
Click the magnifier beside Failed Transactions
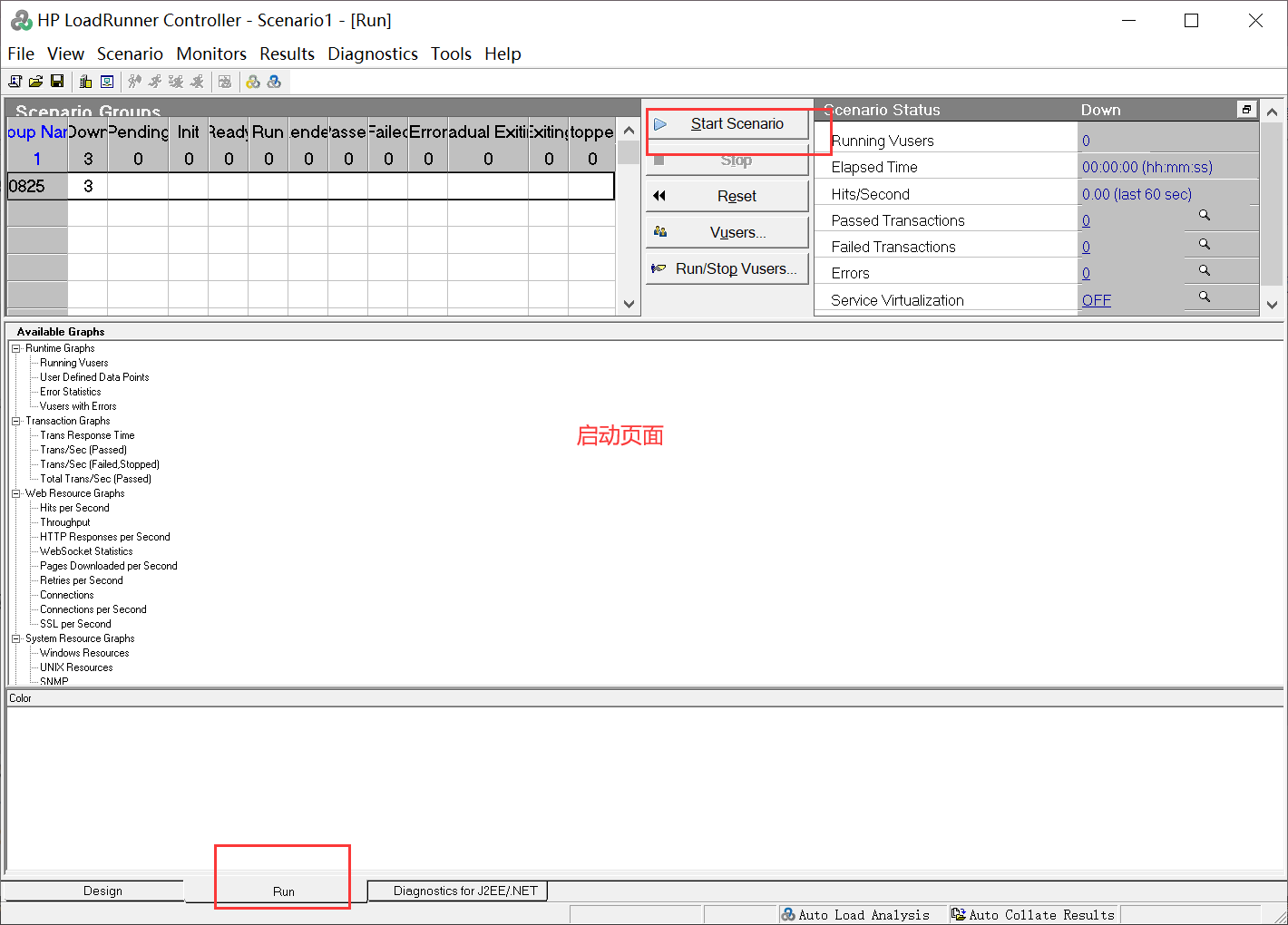pos(1205,244)
